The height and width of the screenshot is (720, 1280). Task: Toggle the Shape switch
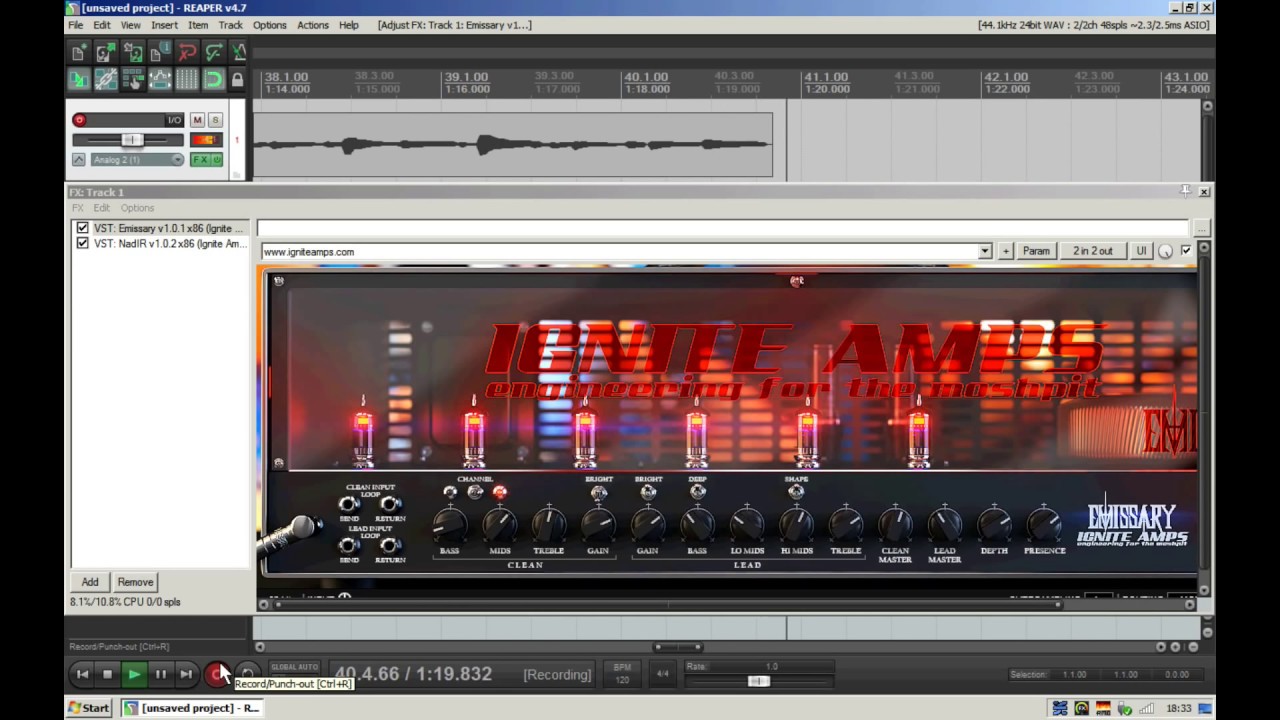[796, 492]
